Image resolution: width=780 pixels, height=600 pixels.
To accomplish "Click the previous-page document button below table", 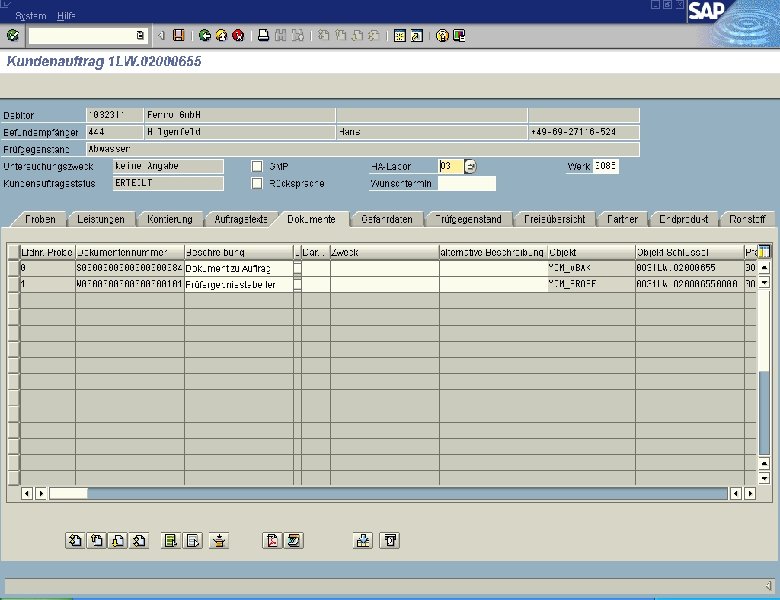I will (97, 540).
